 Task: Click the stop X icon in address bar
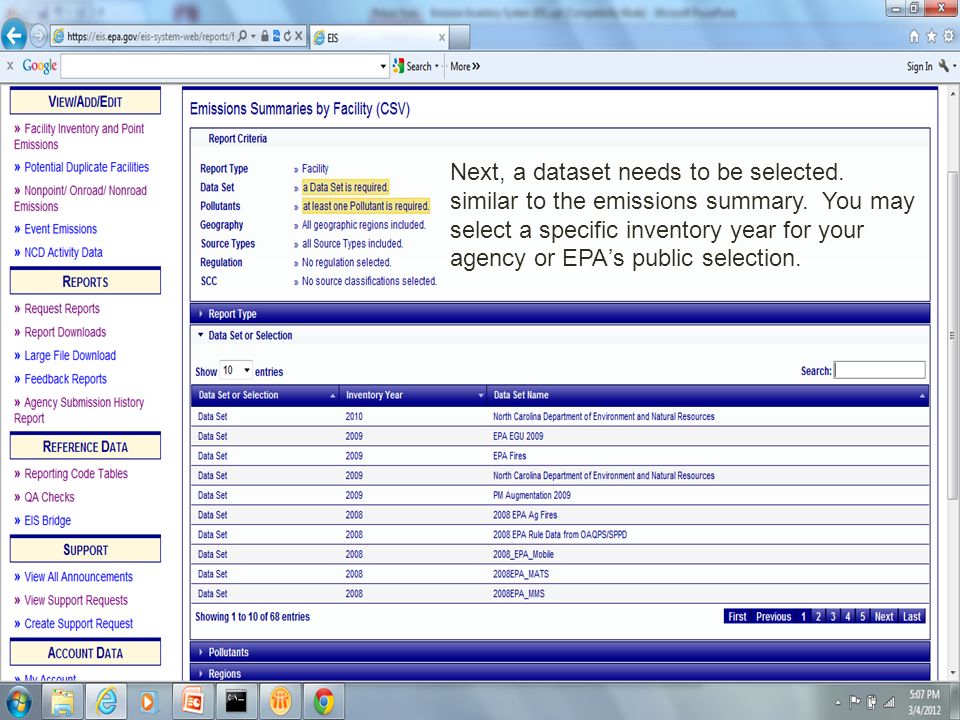pyautogui.click(x=299, y=36)
